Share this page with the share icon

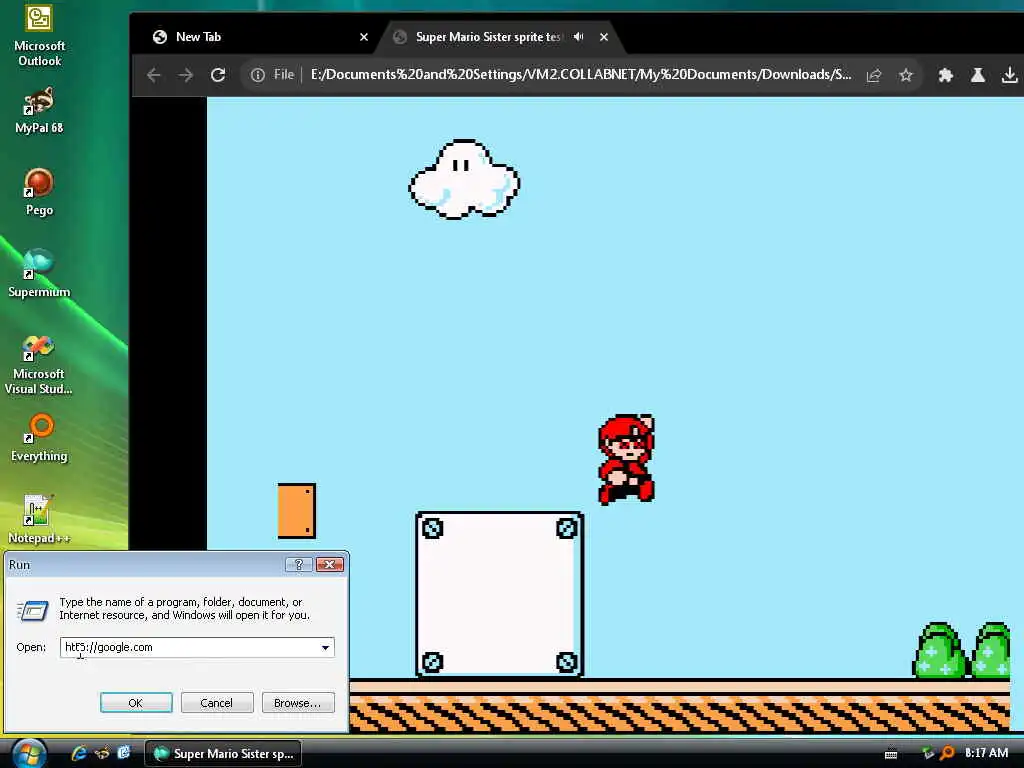tap(874, 75)
